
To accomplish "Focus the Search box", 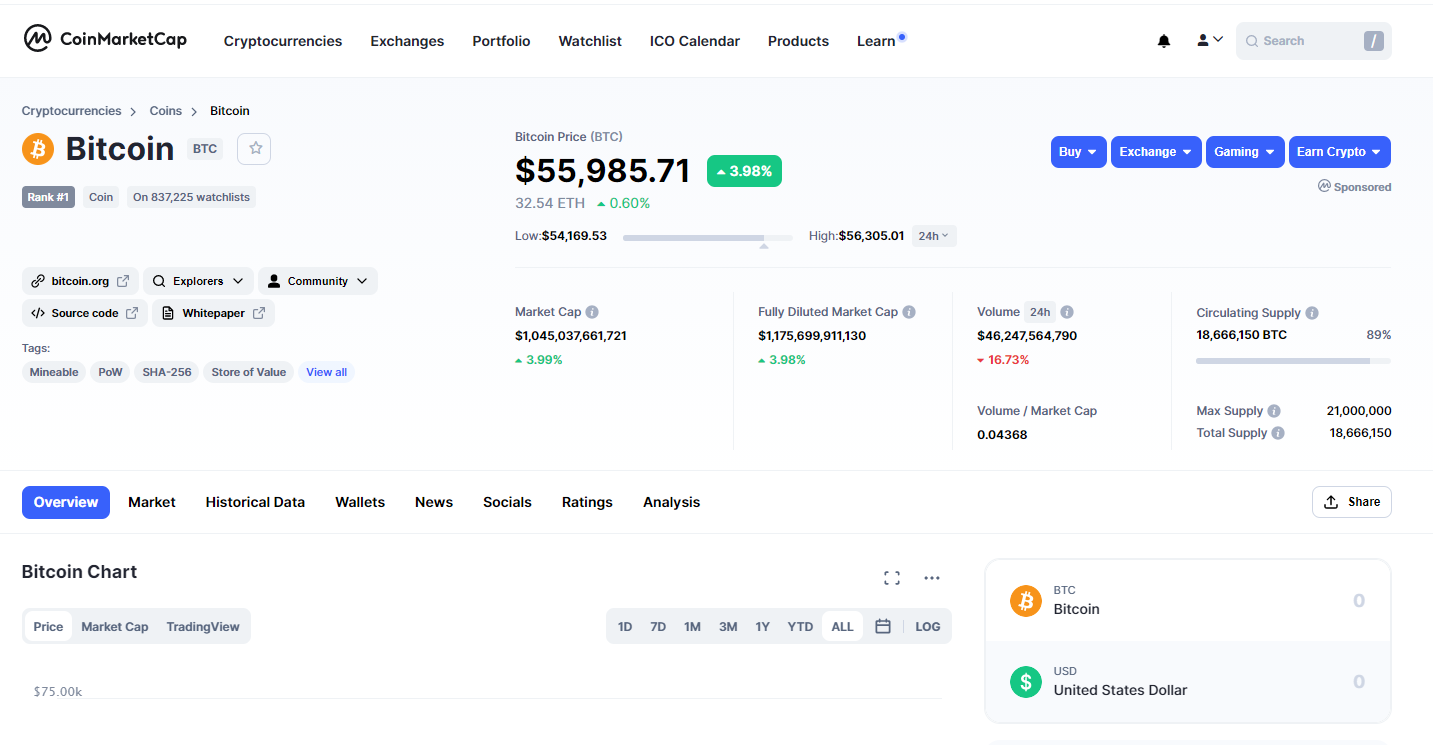I will pyautogui.click(x=1314, y=41).
